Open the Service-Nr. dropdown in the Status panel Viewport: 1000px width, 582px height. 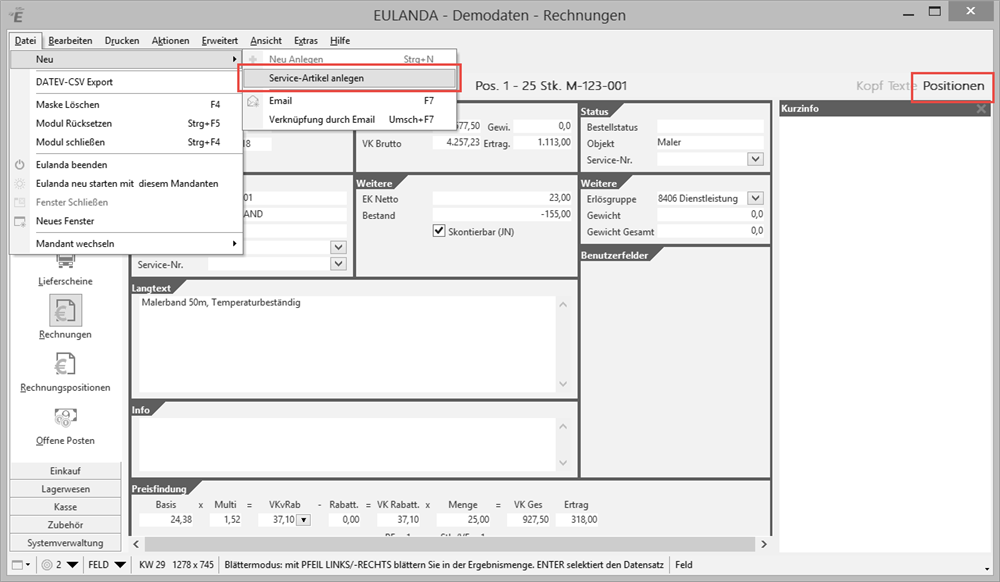coord(755,159)
